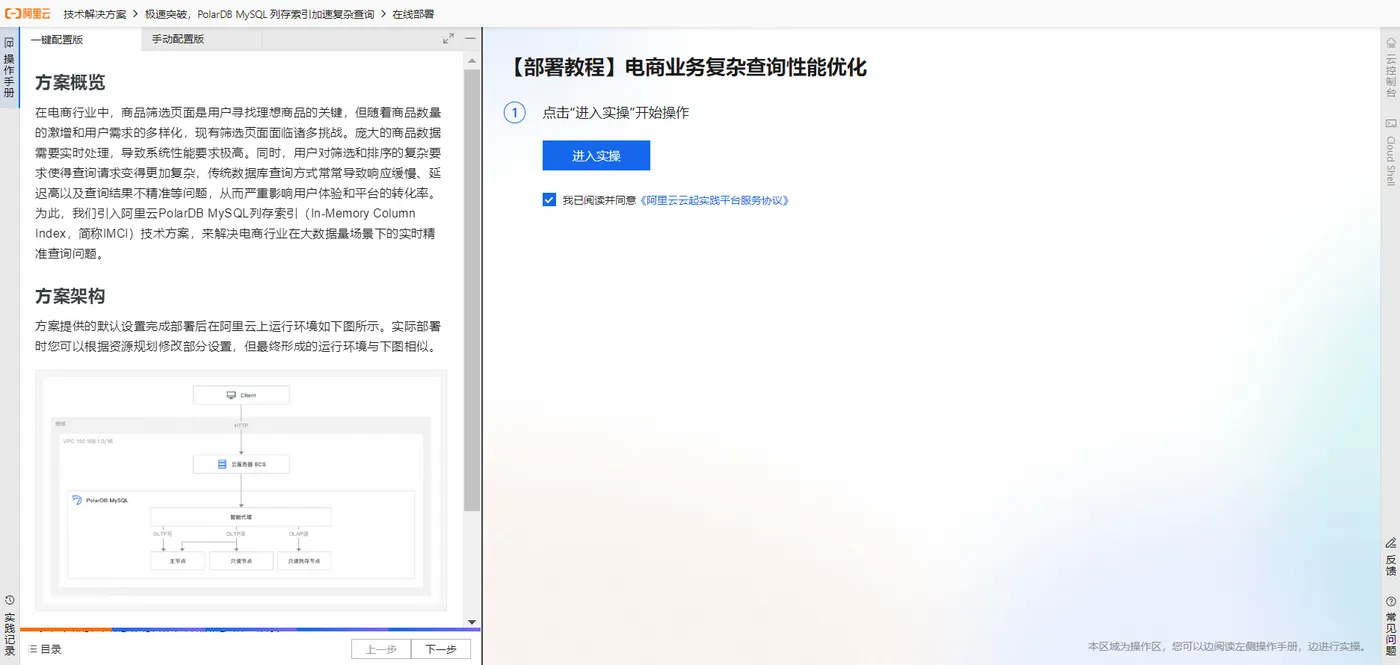Switch to the 手动配置版 tab

[x=177, y=39]
